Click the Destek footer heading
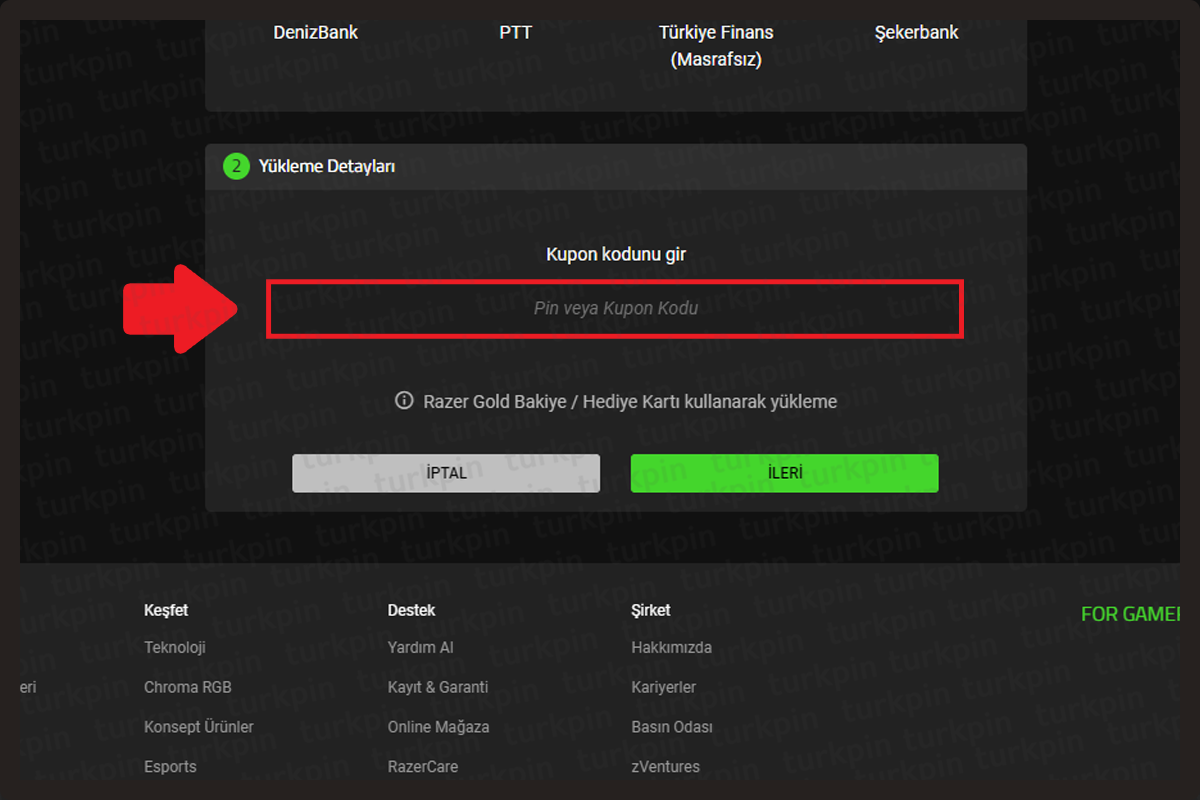Screen dimensions: 1200x800 [x=412, y=610]
